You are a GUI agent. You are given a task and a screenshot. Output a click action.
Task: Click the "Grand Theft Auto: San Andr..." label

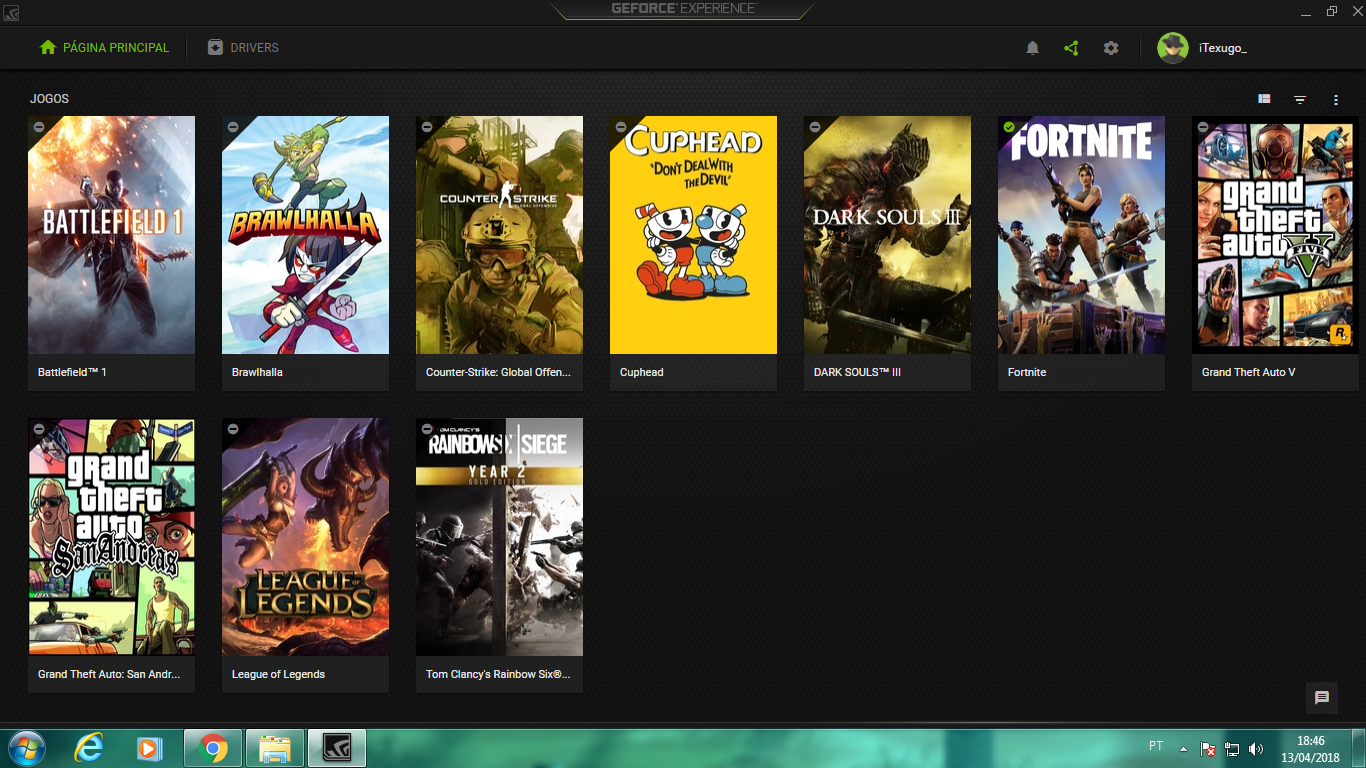tap(109, 674)
